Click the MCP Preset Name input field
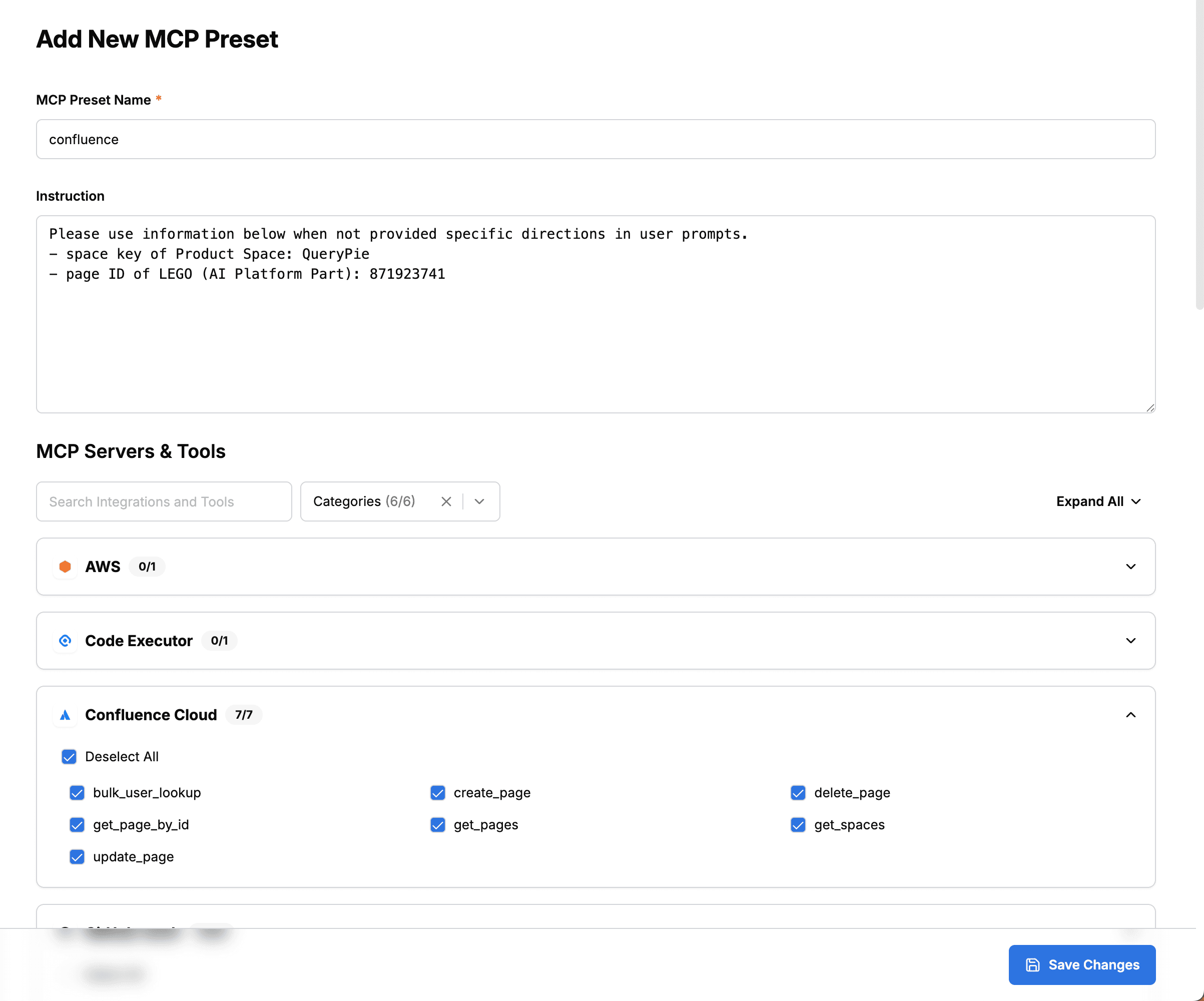Screen dimensions: 1204x1001 coord(595,139)
